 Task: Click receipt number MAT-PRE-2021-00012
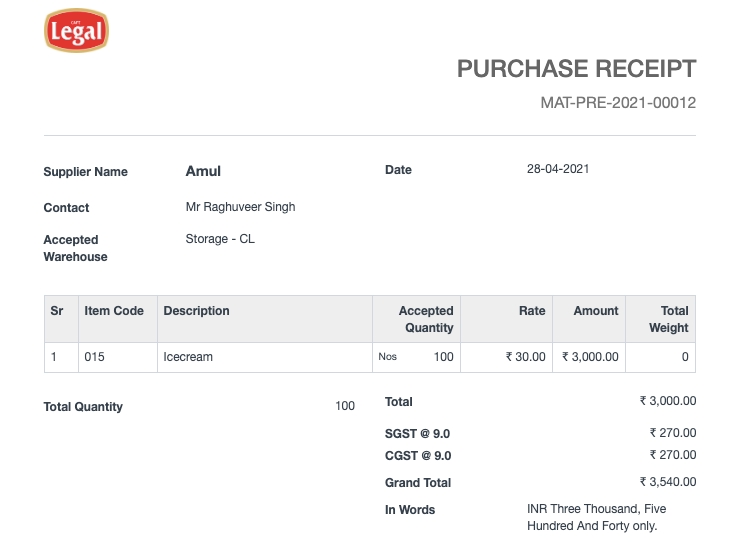617,103
